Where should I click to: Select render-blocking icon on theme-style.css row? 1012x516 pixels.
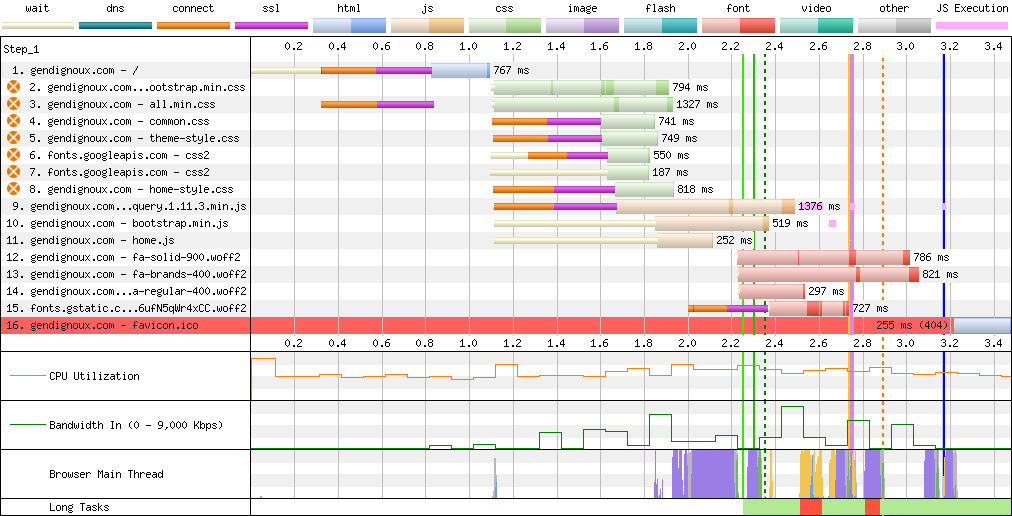click(x=13, y=138)
